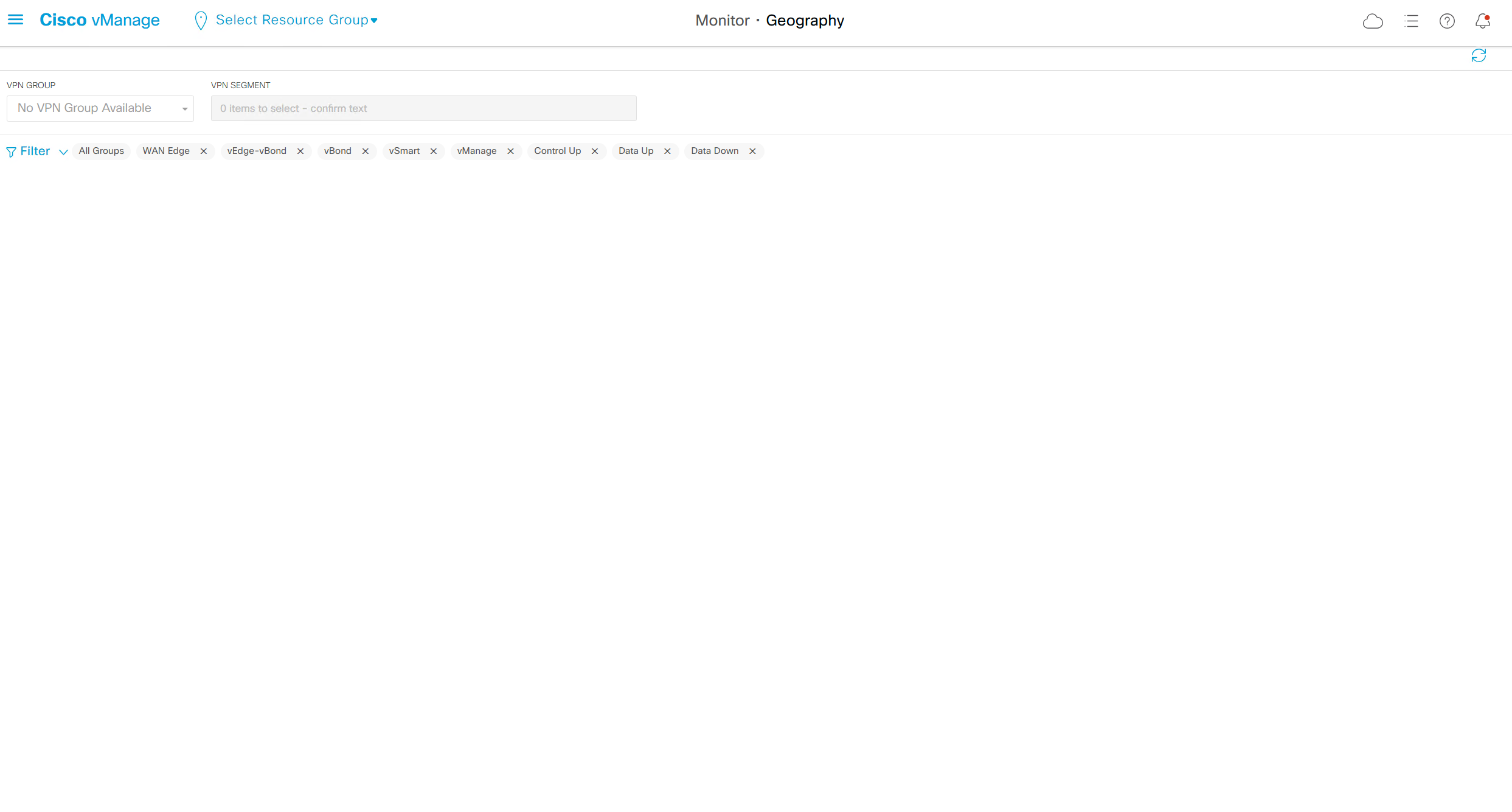The height and width of the screenshot is (812, 1512).
Task: Open the help question mark icon
Action: [1447, 21]
